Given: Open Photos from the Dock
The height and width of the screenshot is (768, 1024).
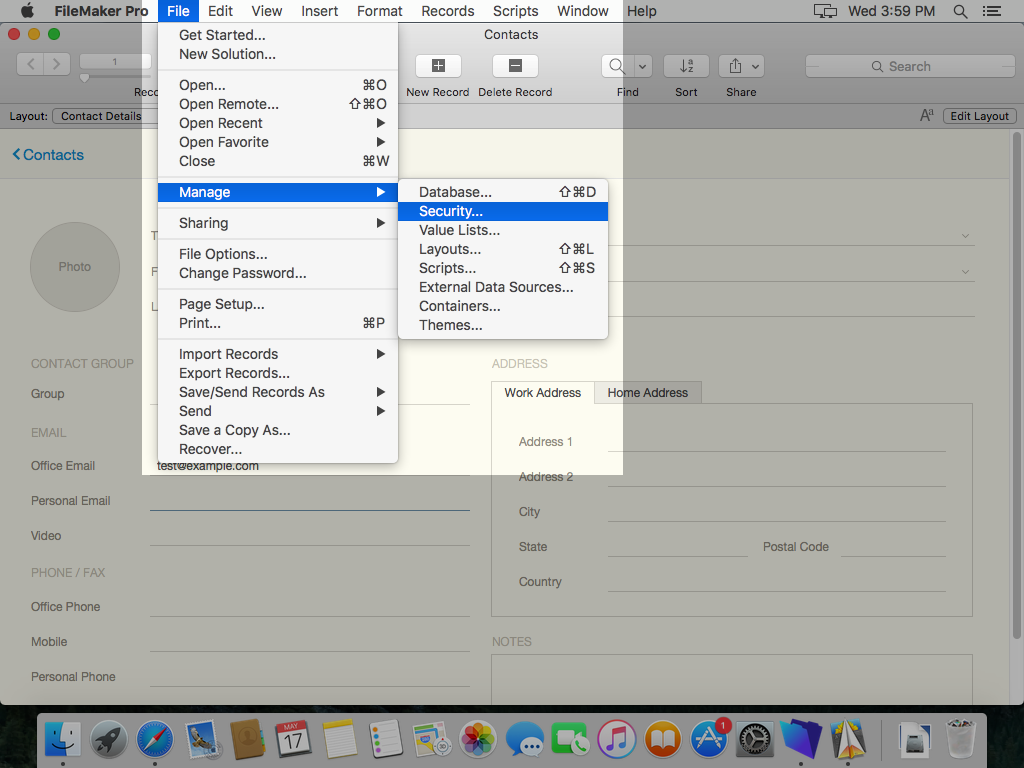Looking at the screenshot, I should [478, 740].
